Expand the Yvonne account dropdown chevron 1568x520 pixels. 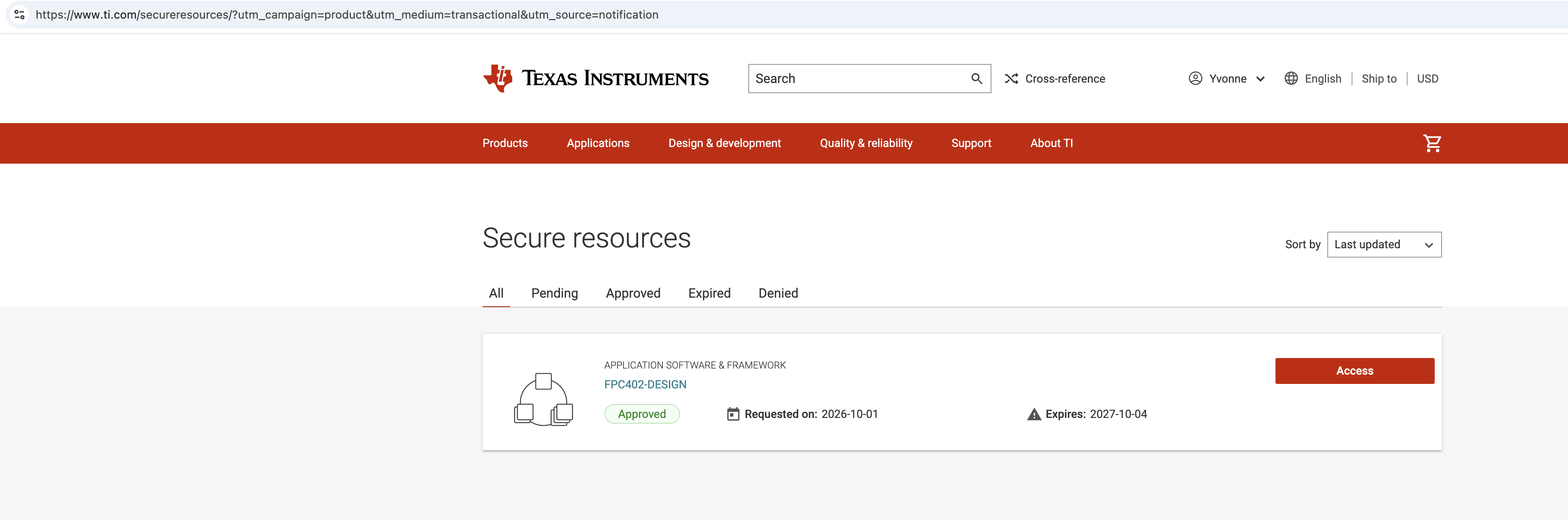pos(1260,79)
